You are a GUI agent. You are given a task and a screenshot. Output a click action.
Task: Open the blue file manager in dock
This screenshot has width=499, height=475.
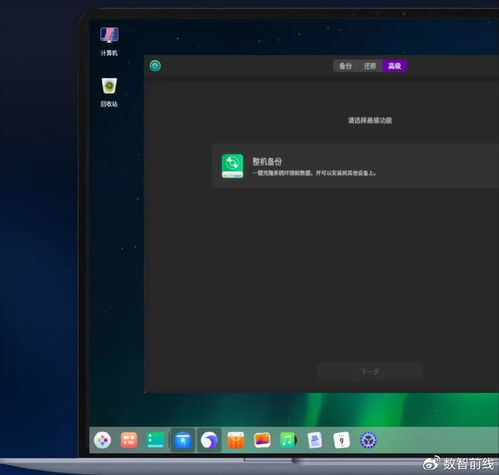click(183, 440)
